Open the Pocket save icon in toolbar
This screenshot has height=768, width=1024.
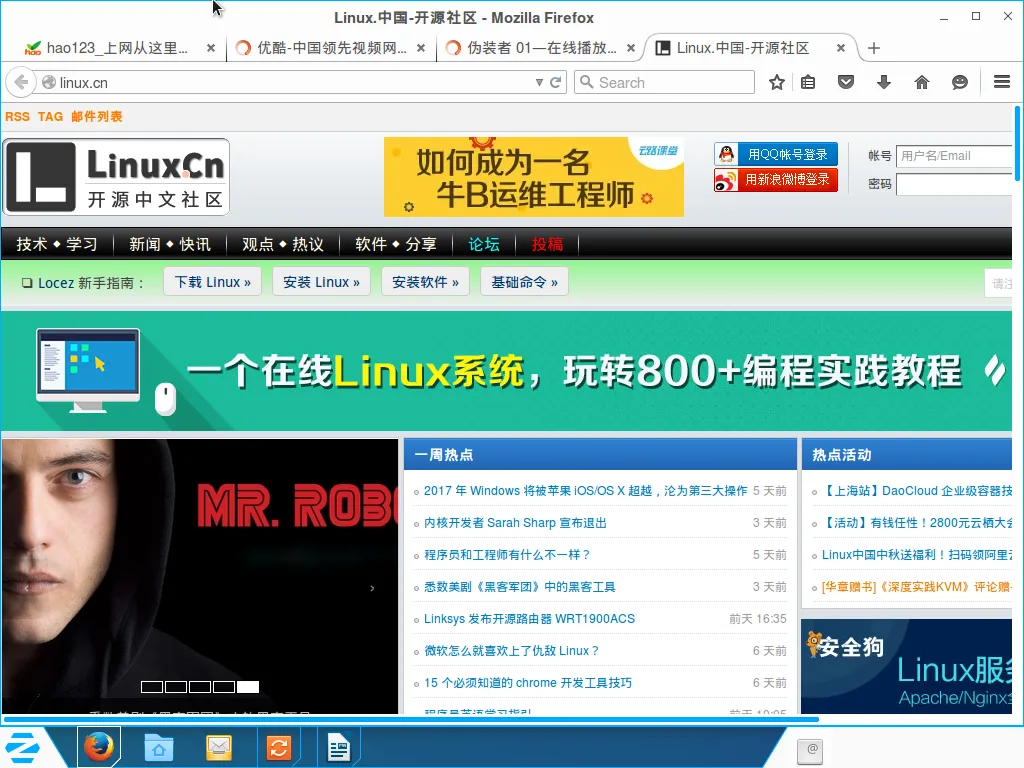[846, 83]
